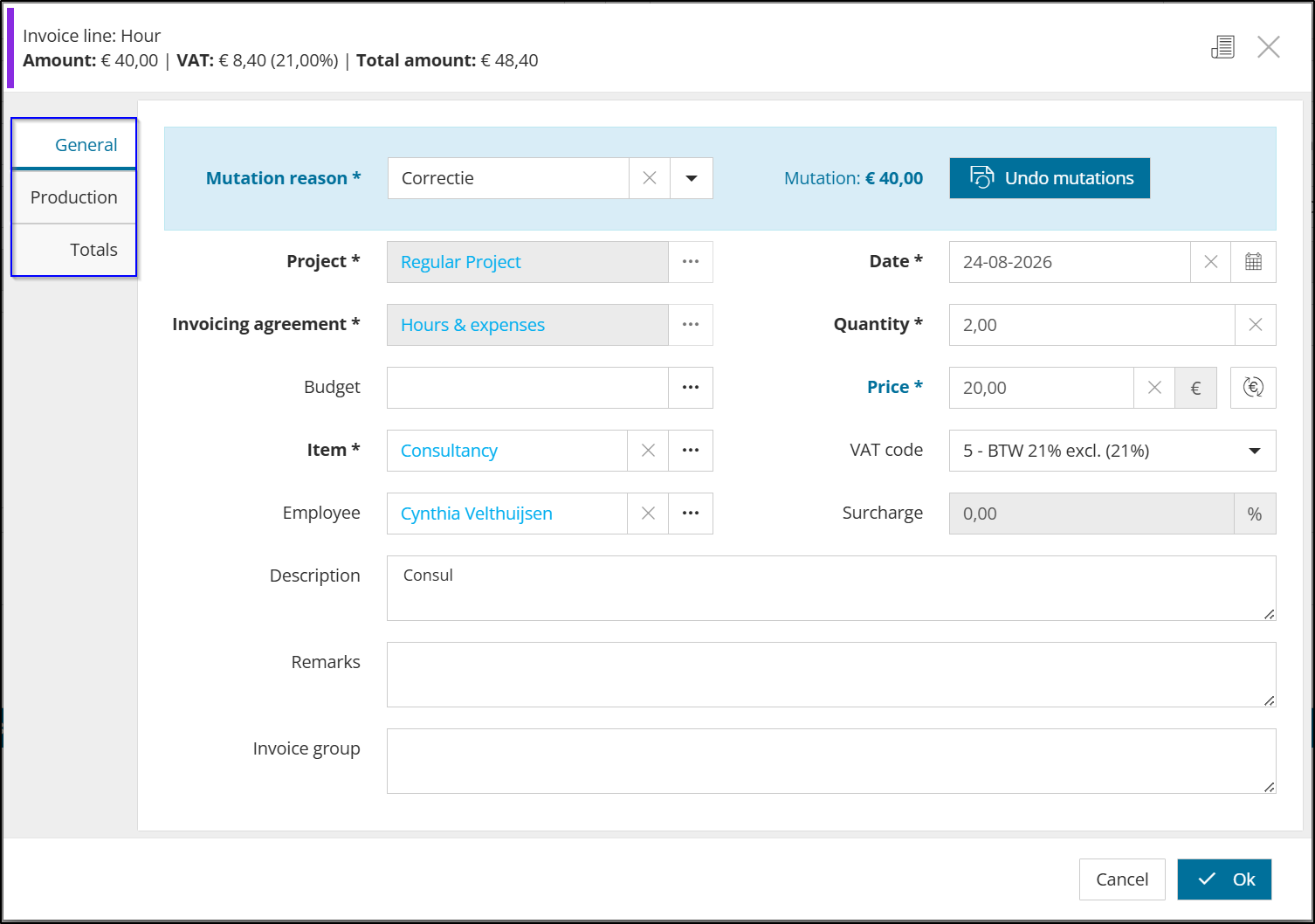Click the Date input field

coord(1070,262)
